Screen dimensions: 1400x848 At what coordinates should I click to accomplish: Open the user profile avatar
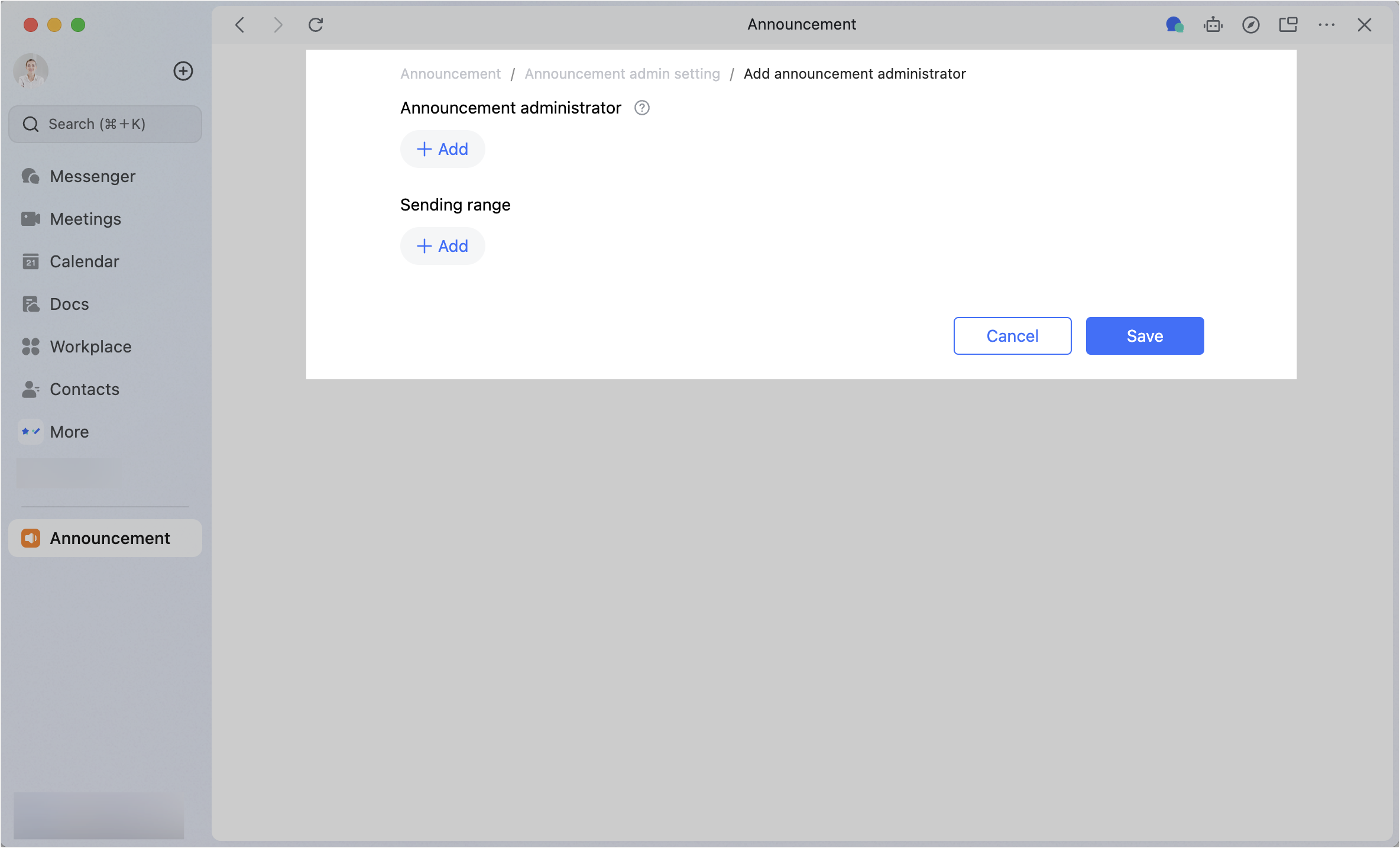click(x=31, y=71)
